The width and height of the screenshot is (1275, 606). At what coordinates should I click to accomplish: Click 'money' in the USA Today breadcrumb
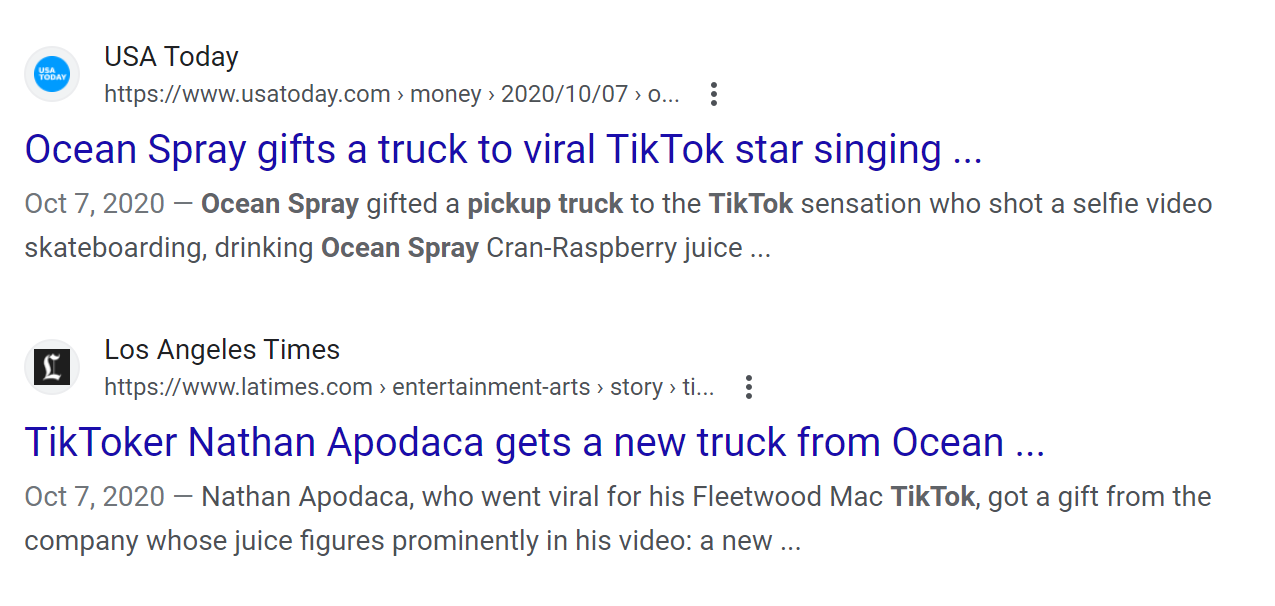(446, 95)
